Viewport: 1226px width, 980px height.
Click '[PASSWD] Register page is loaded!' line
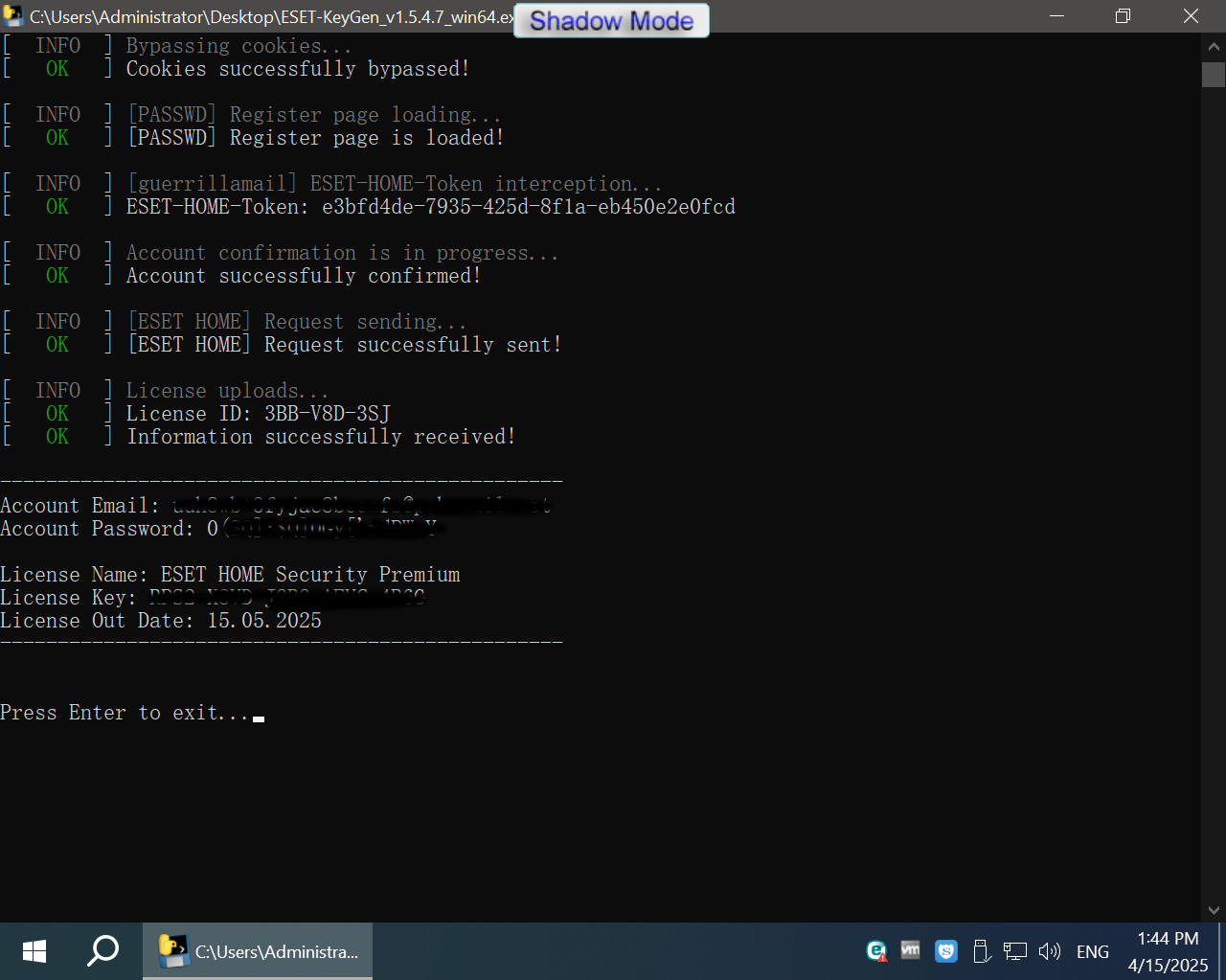315,138
